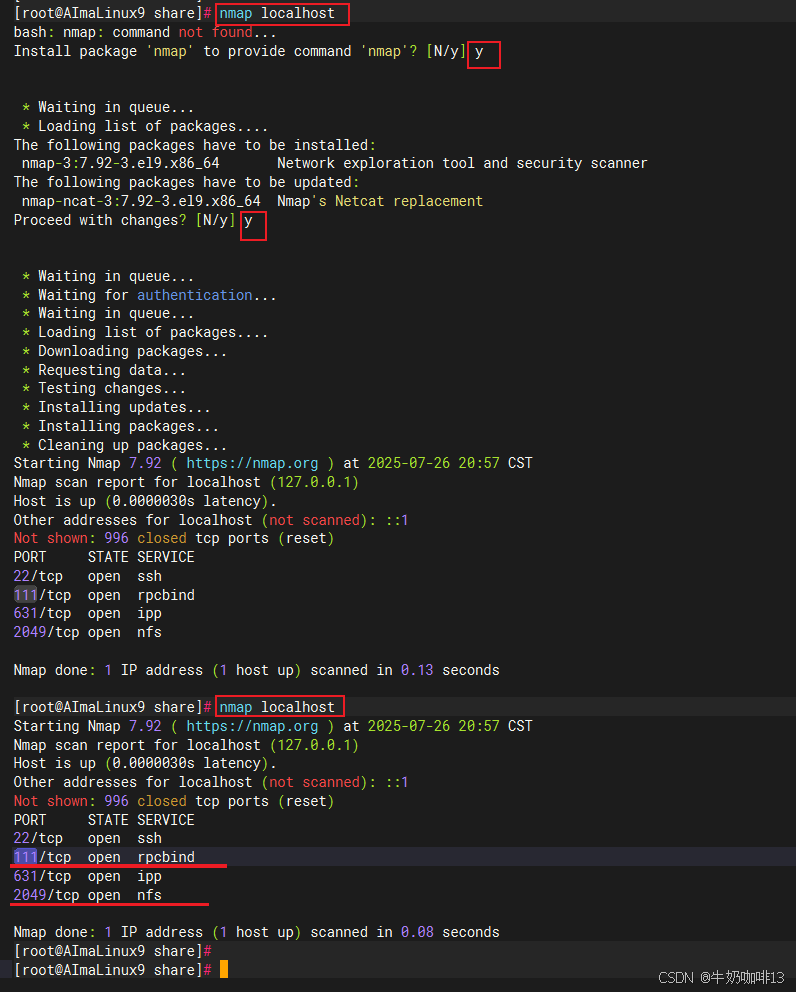Image resolution: width=796 pixels, height=992 pixels.
Task: Click the line ending 'scanned in 0.08 seconds'
Action: [256, 933]
